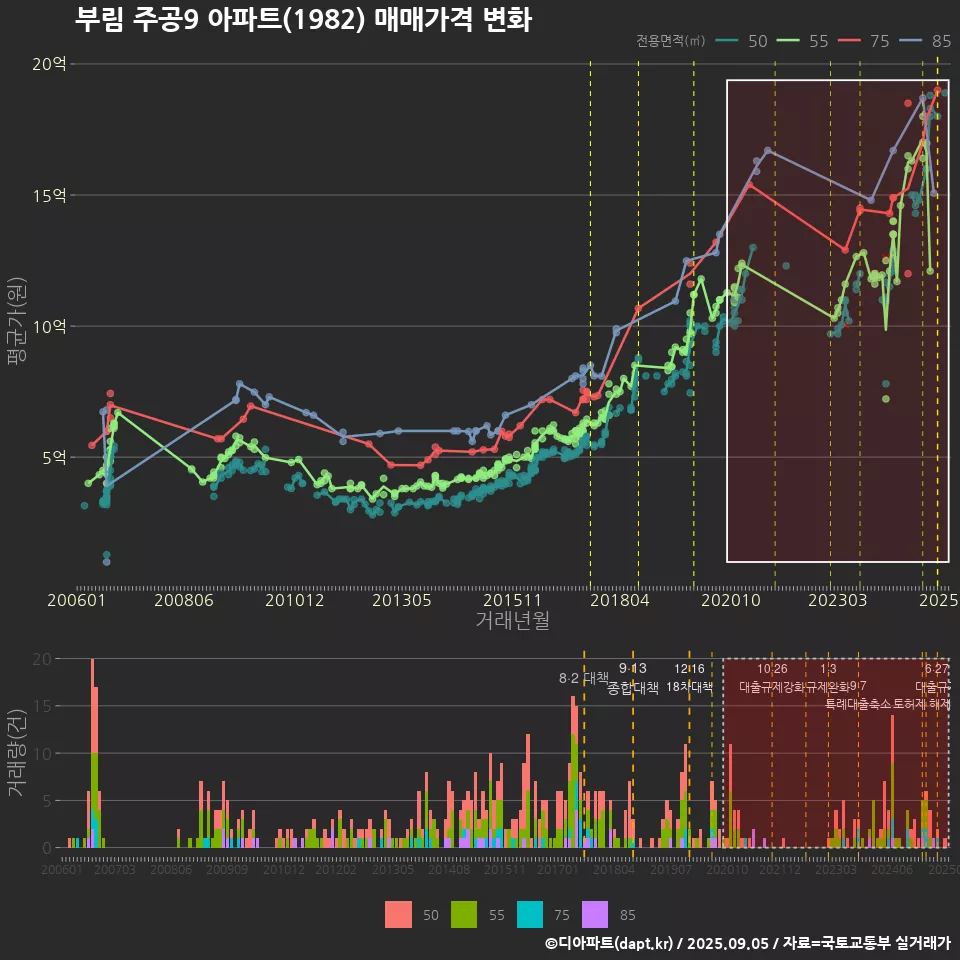Select the purple 85 swatch in bottom legend
960x960 pixels.
596,914
